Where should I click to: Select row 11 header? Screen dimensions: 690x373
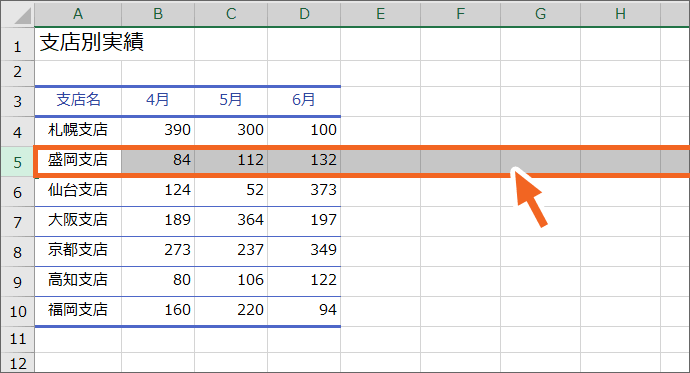click(x=18, y=339)
